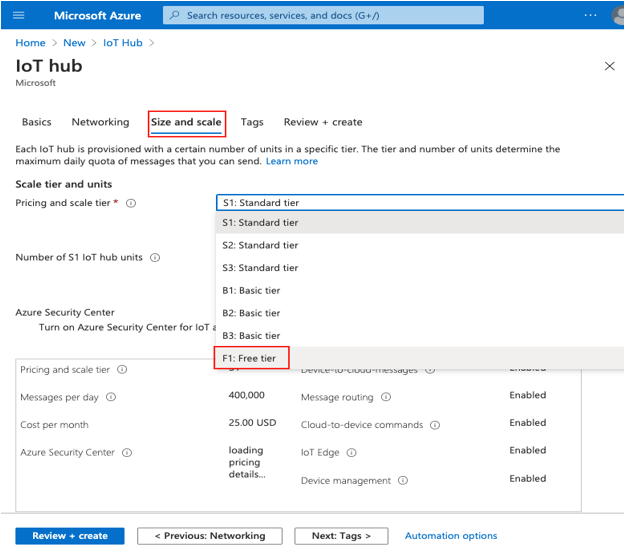Switch to the Basics tab

click(37, 122)
